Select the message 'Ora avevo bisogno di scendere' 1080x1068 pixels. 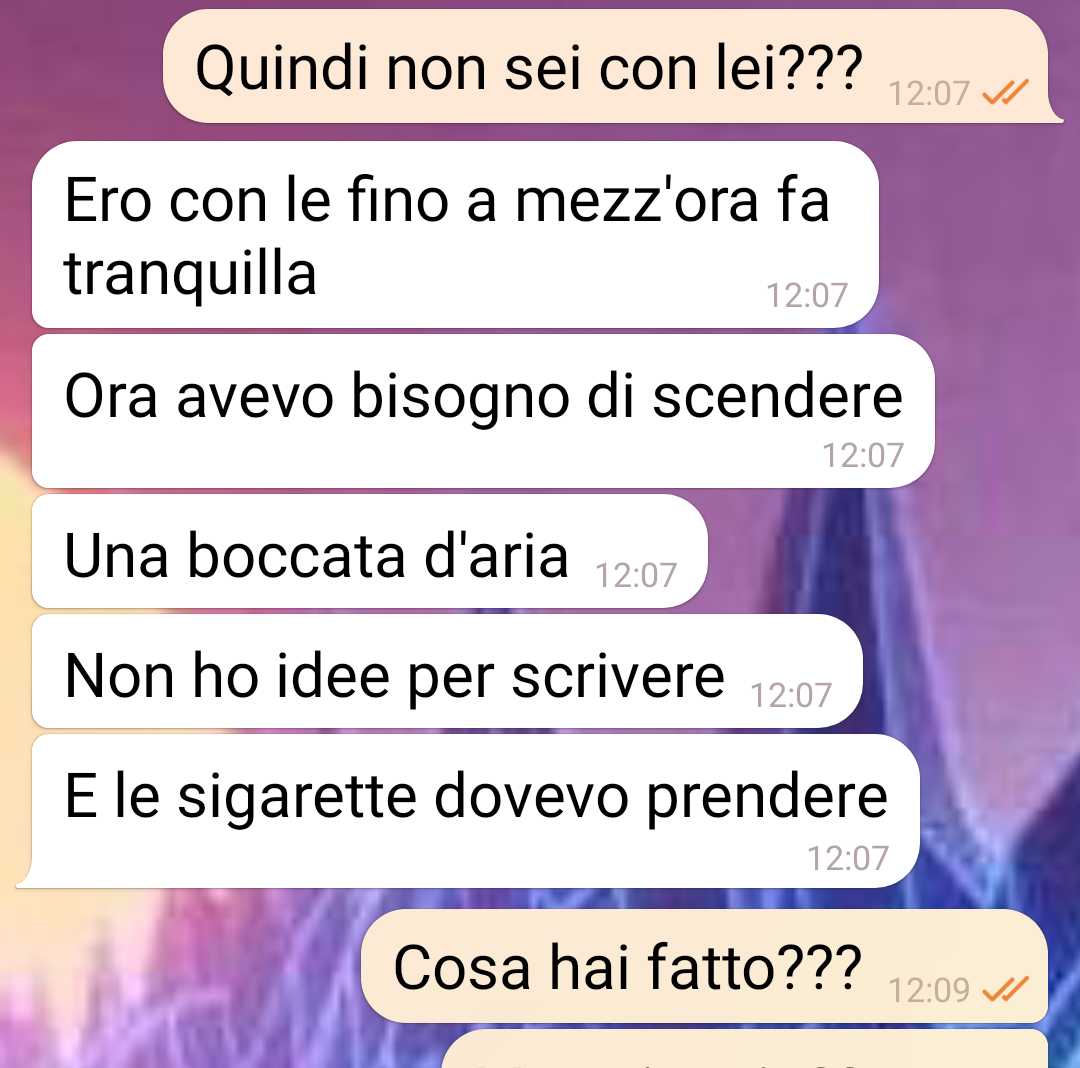pos(483,411)
